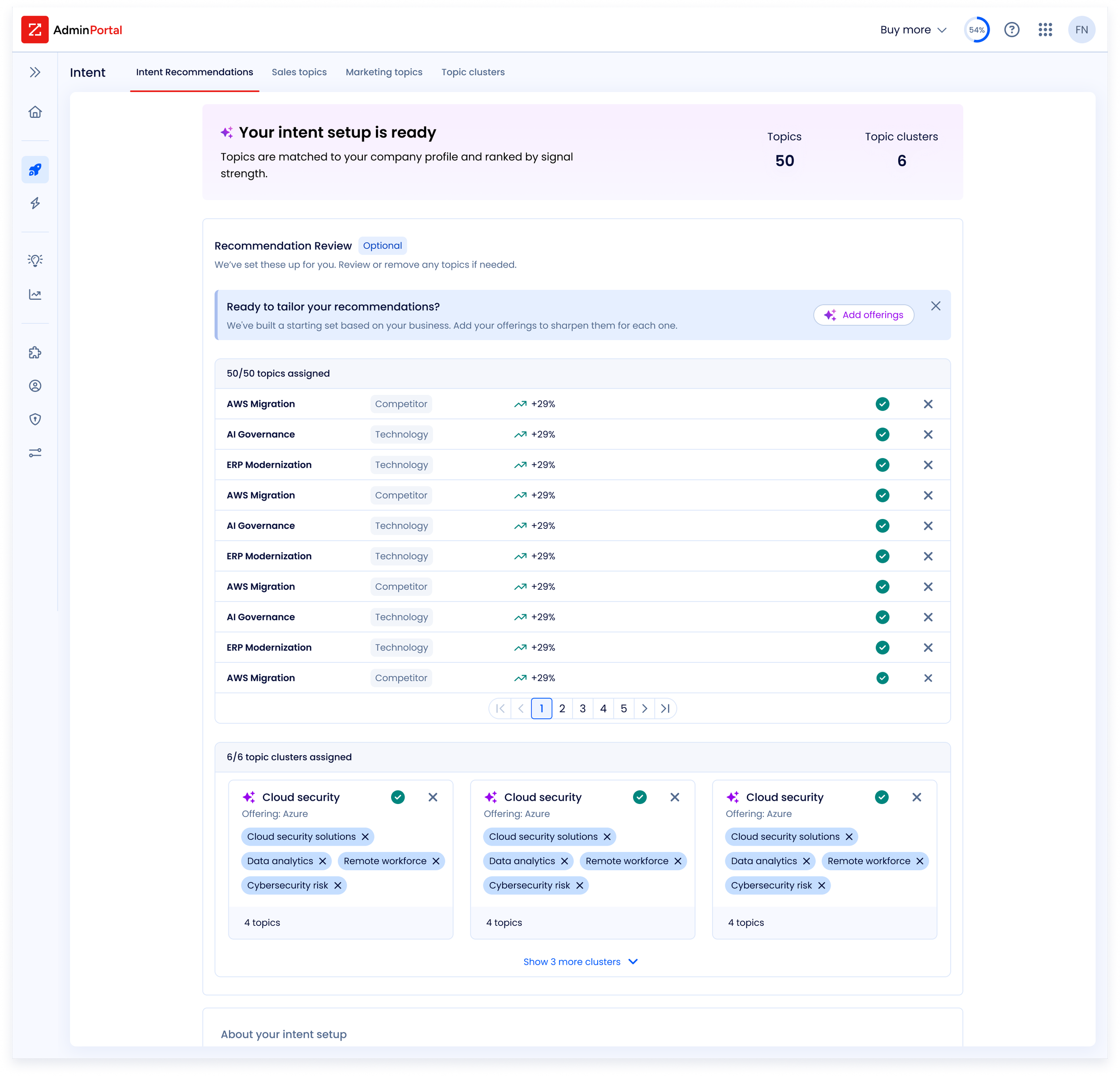
Task: Toggle the green check on first AI Governance row
Action: (882, 435)
